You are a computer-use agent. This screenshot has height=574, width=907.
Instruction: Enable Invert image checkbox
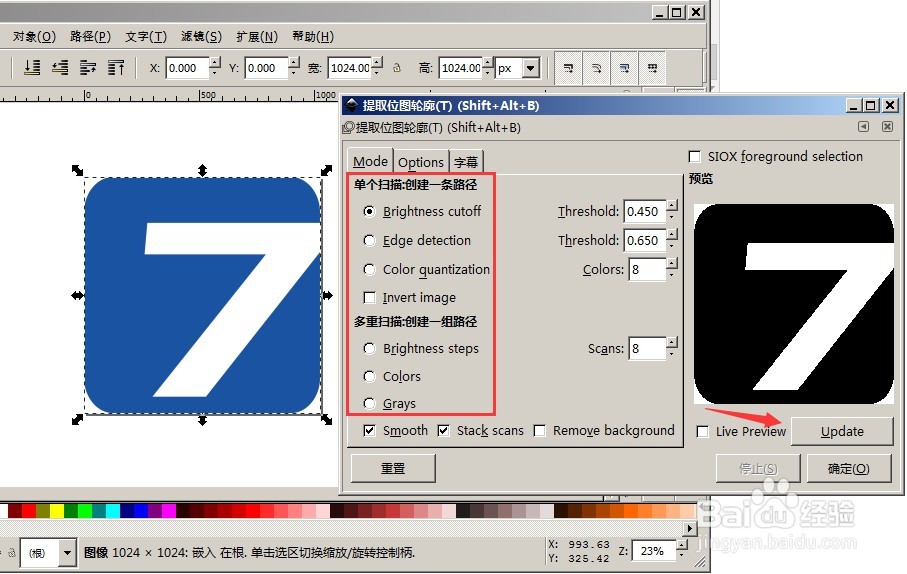point(369,297)
